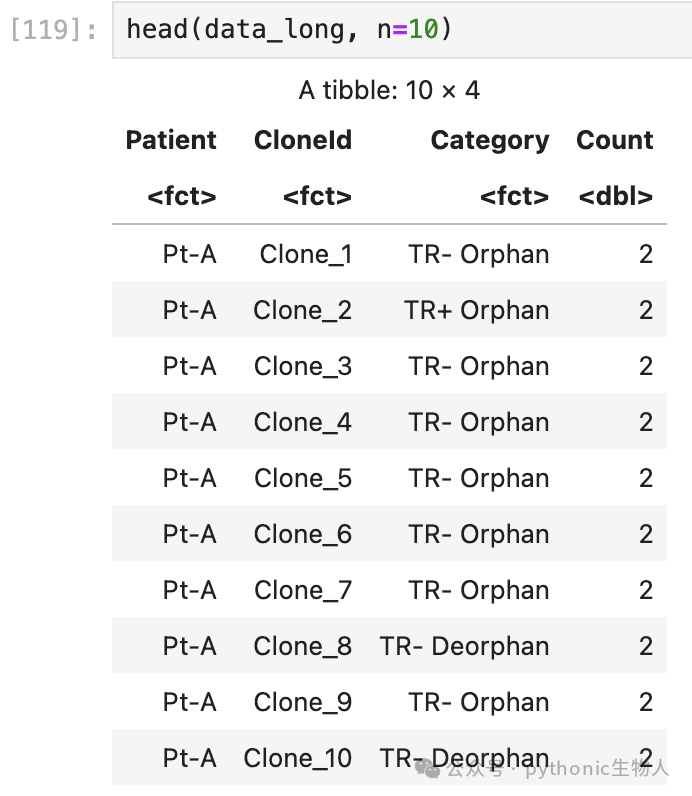Click the Patient column header
Image resolution: width=692 pixels, height=796 pixels.
coord(171,140)
